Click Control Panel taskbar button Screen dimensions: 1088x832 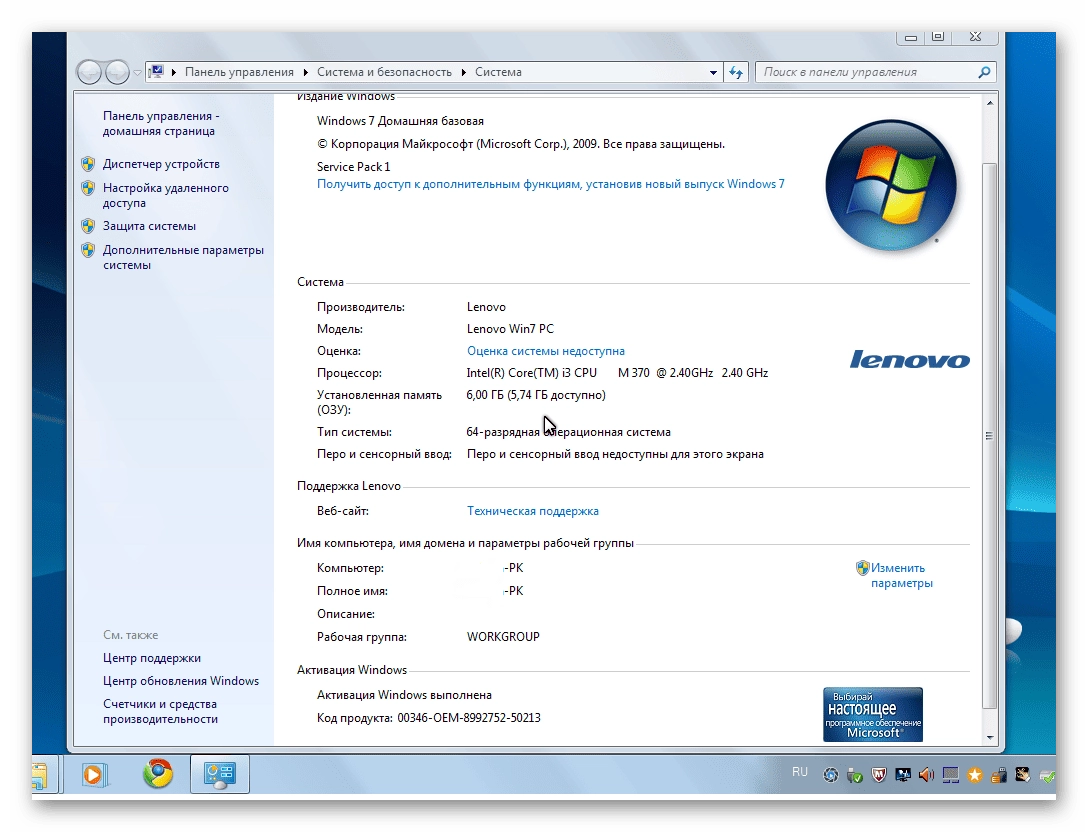click(x=220, y=774)
